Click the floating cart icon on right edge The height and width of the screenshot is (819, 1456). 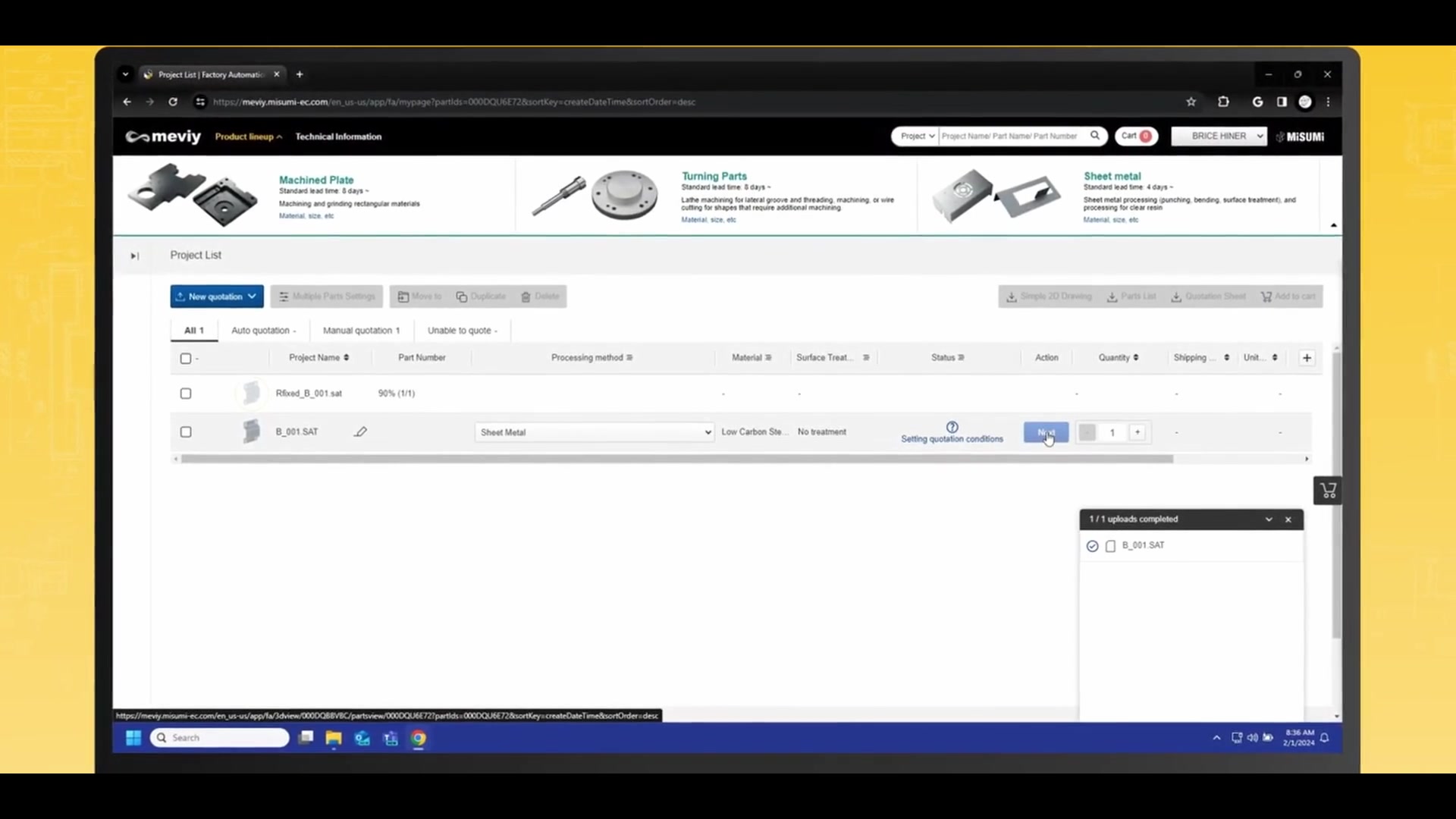1328,491
